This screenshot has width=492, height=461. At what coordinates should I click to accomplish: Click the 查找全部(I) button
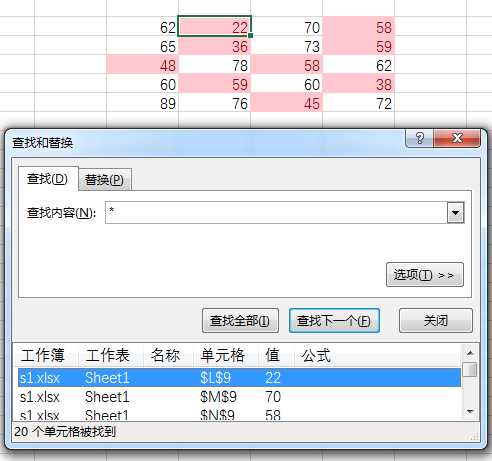click(x=240, y=321)
